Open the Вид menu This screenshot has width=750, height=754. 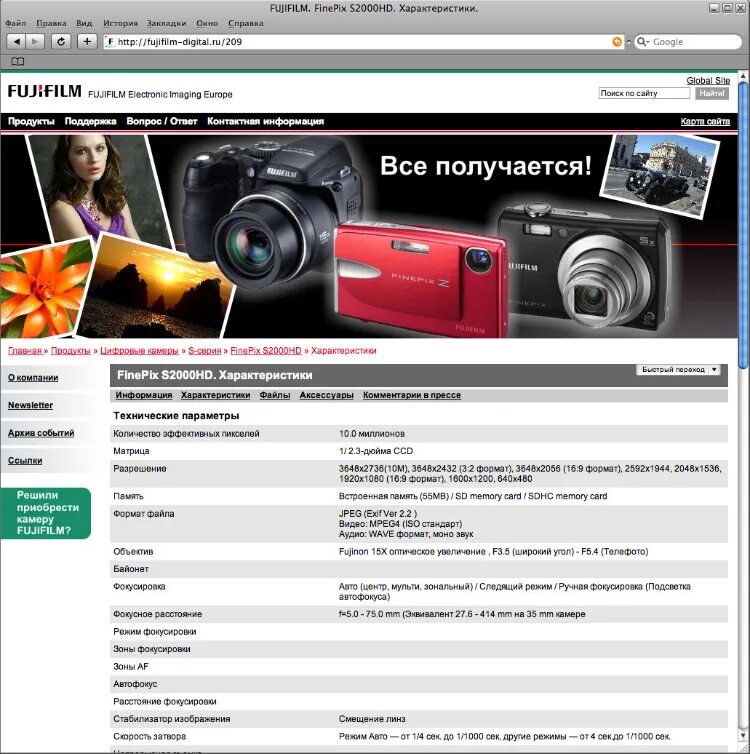(x=84, y=23)
